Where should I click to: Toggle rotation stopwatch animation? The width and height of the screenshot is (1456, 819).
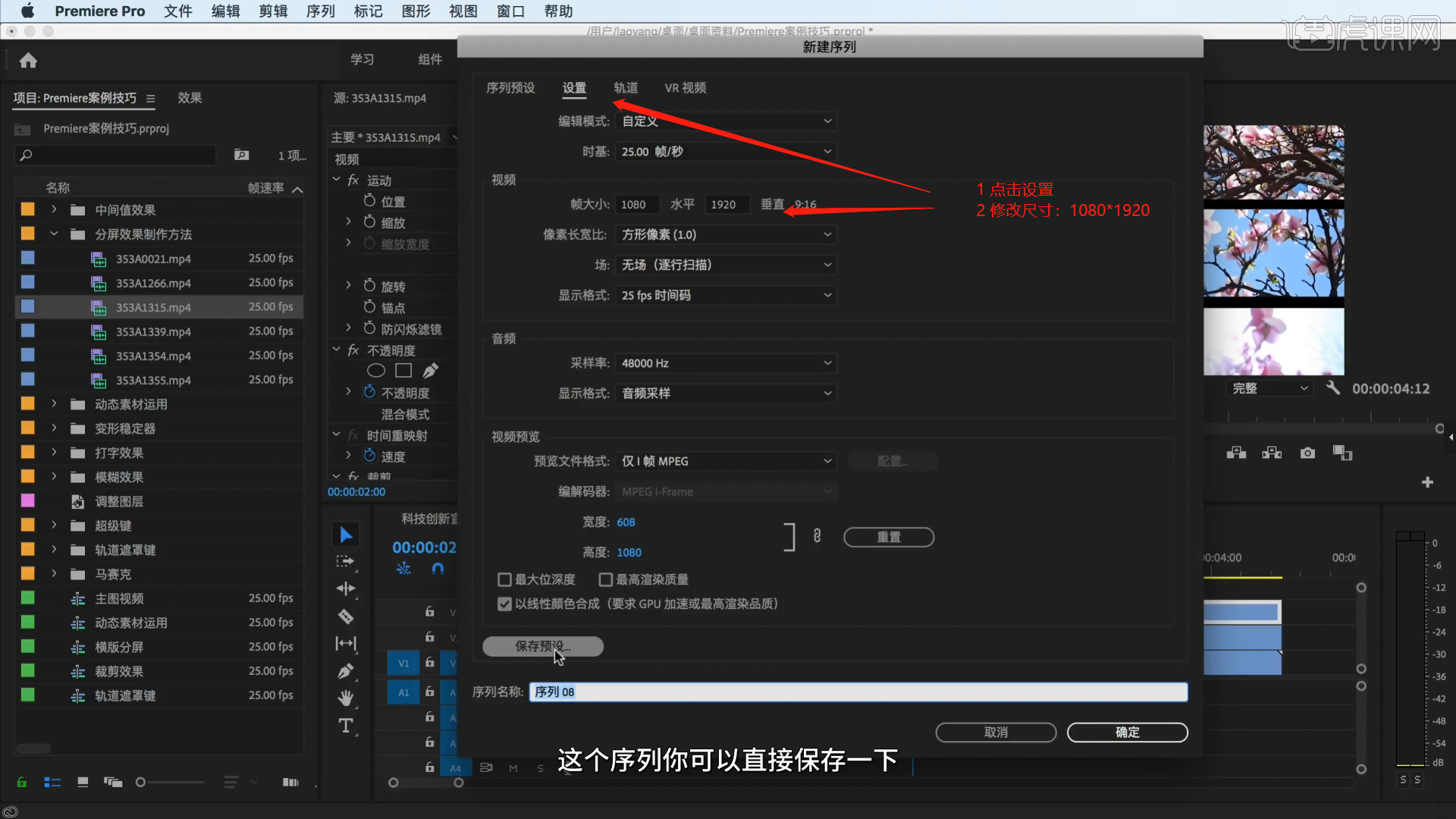tap(369, 285)
